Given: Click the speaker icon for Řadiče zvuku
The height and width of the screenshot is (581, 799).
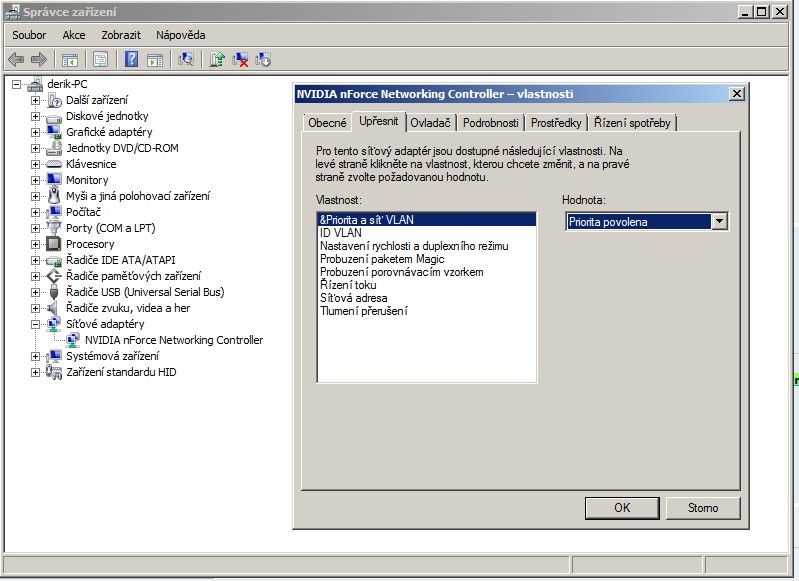Looking at the screenshot, I should pyautogui.click(x=53, y=308).
